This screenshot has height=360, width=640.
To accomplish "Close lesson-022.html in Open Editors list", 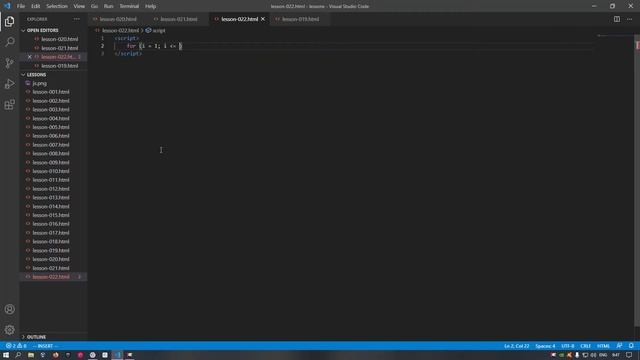I will (x=29, y=57).
